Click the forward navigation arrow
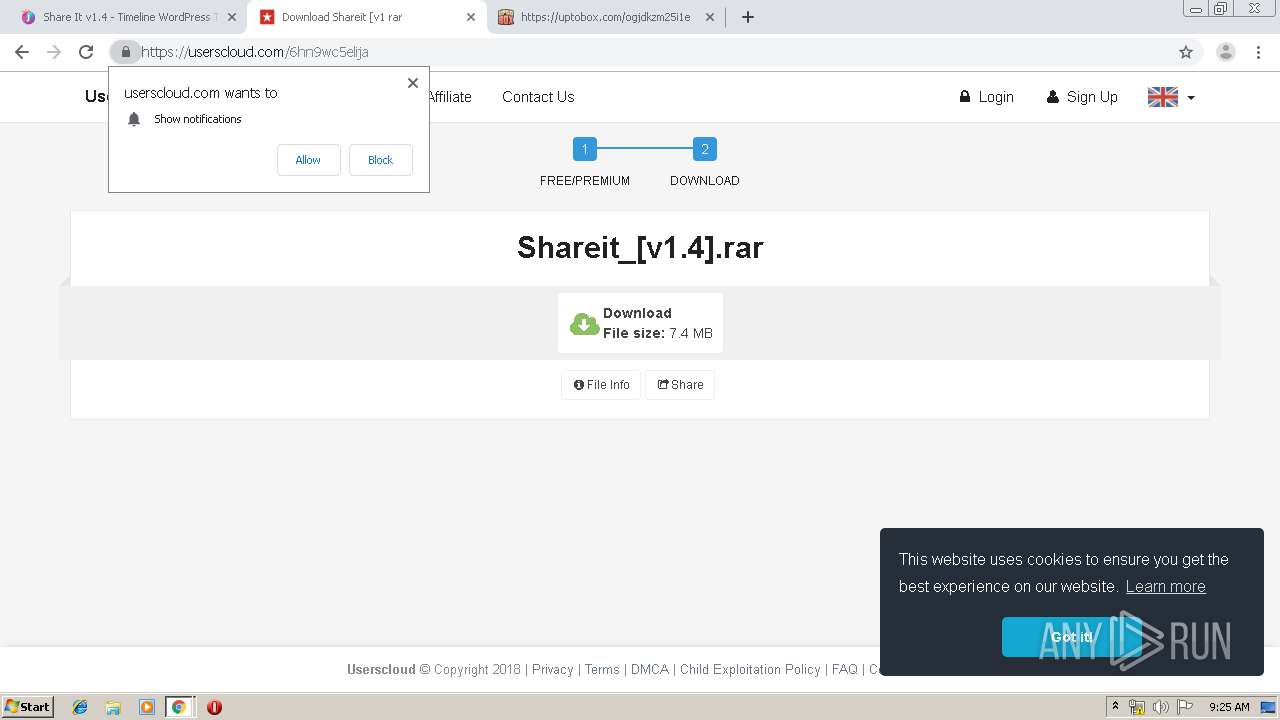The width and height of the screenshot is (1280, 720). pyautogui.click(x=54, y=52)
